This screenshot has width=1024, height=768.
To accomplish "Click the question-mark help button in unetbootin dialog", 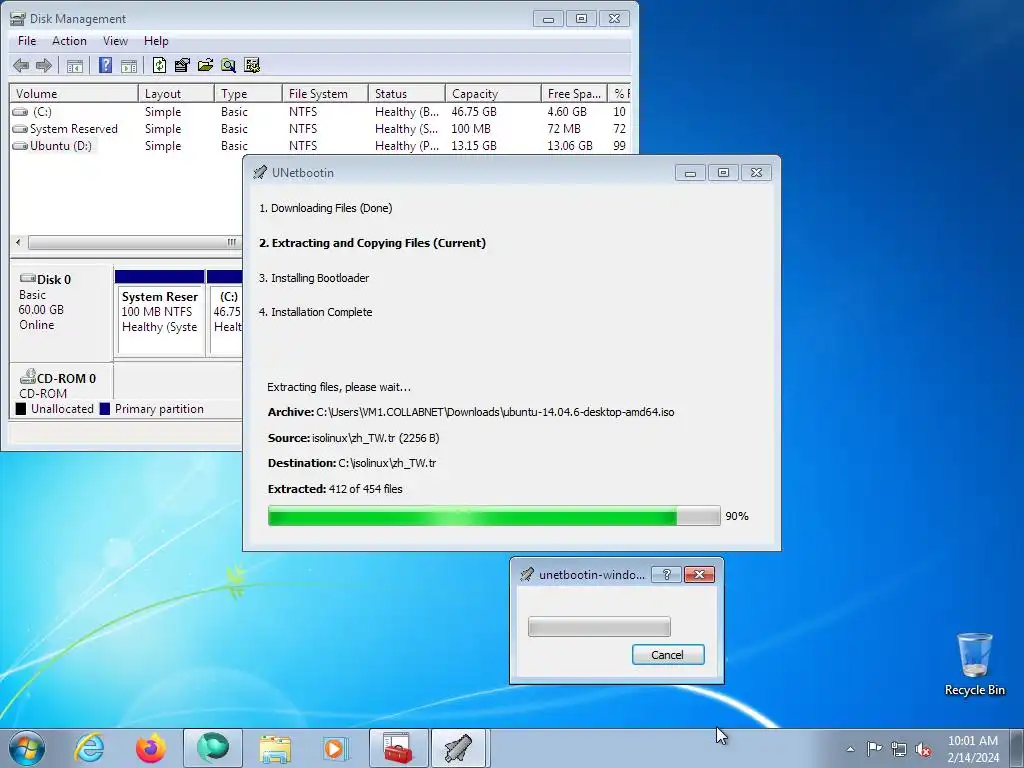I will (x=666, y=575).
